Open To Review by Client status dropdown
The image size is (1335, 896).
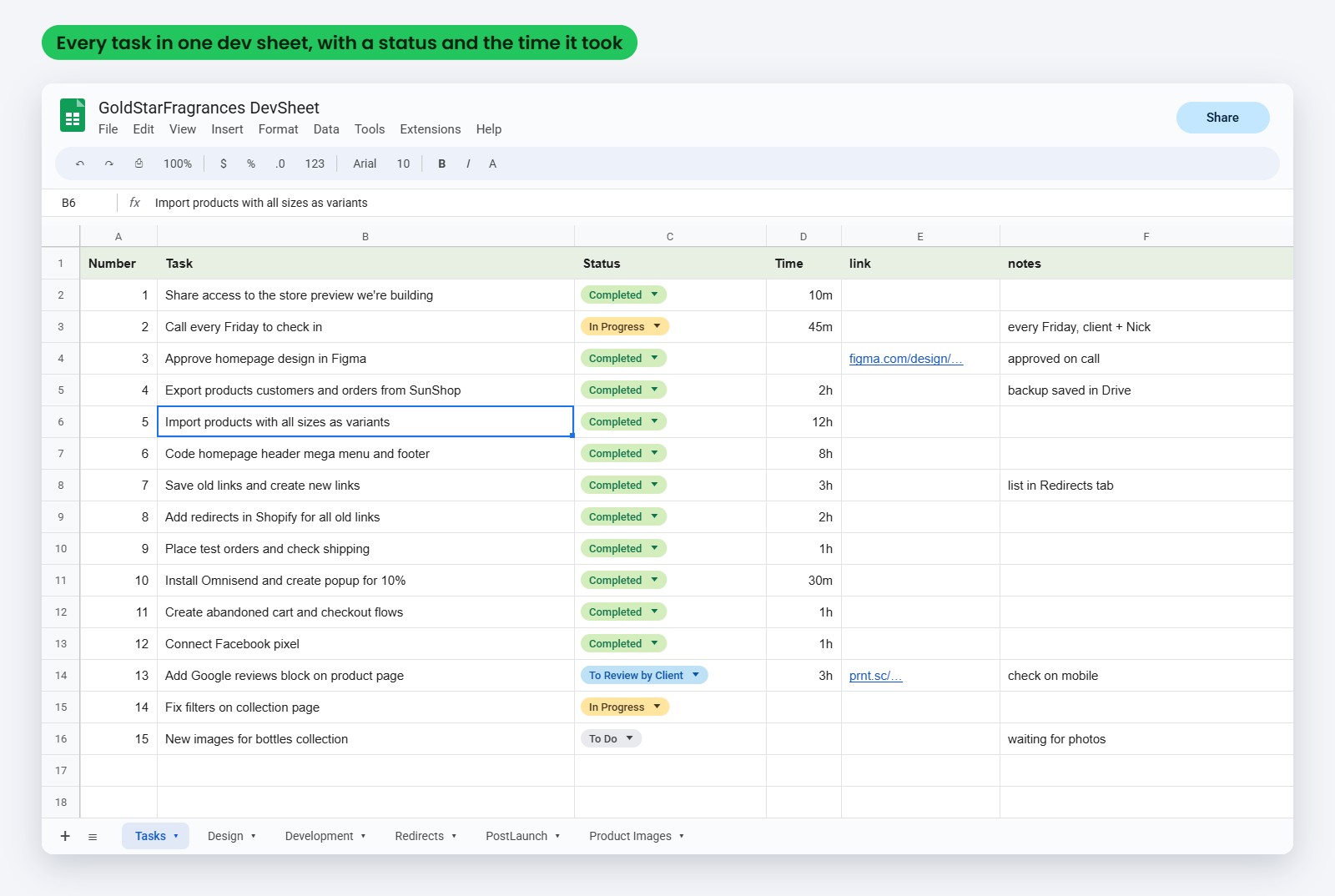point(644,675)
